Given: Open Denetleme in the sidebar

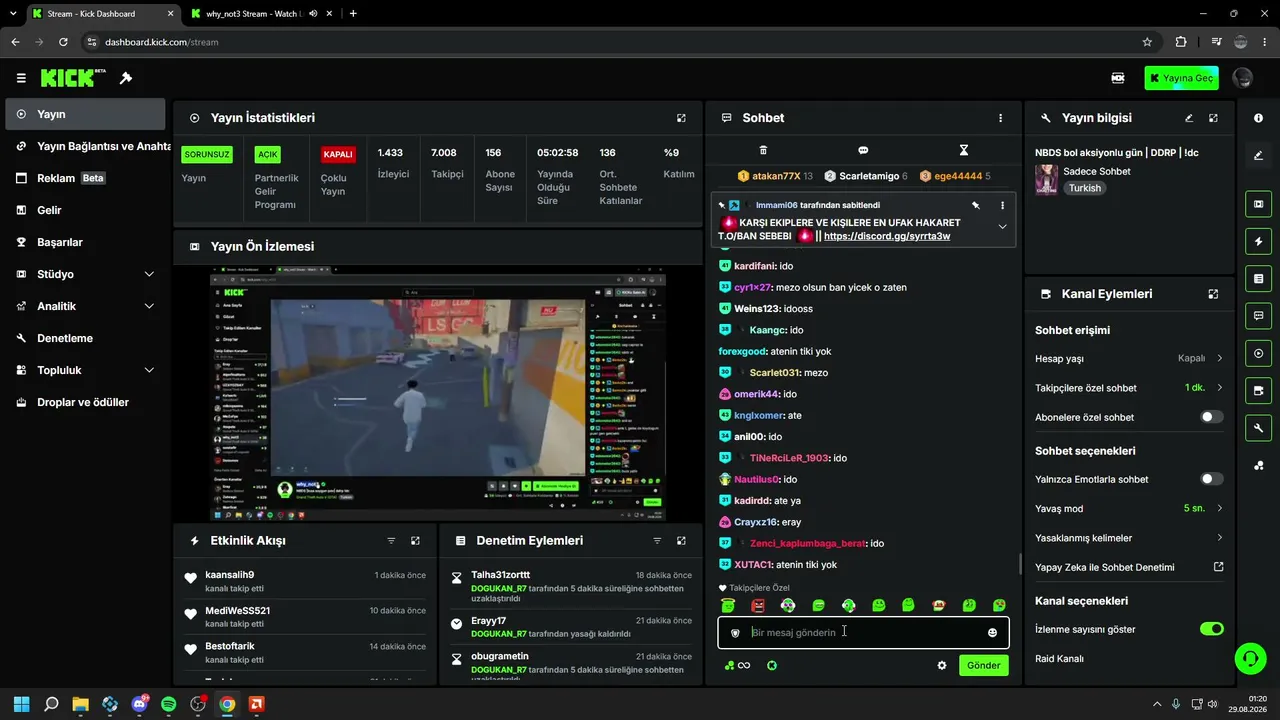Looking at the screenshot, I should point(85,338).
